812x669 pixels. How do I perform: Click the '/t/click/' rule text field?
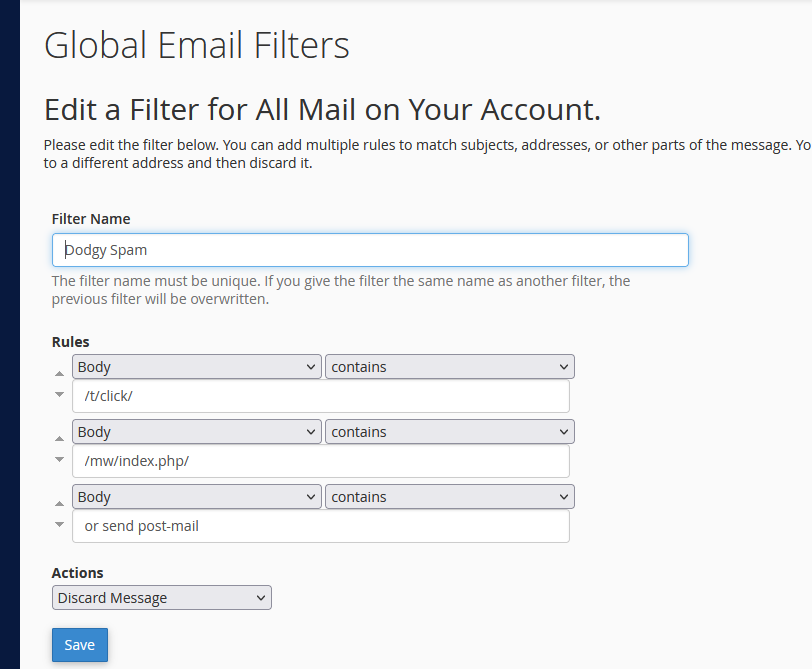[x=320, y=396]
